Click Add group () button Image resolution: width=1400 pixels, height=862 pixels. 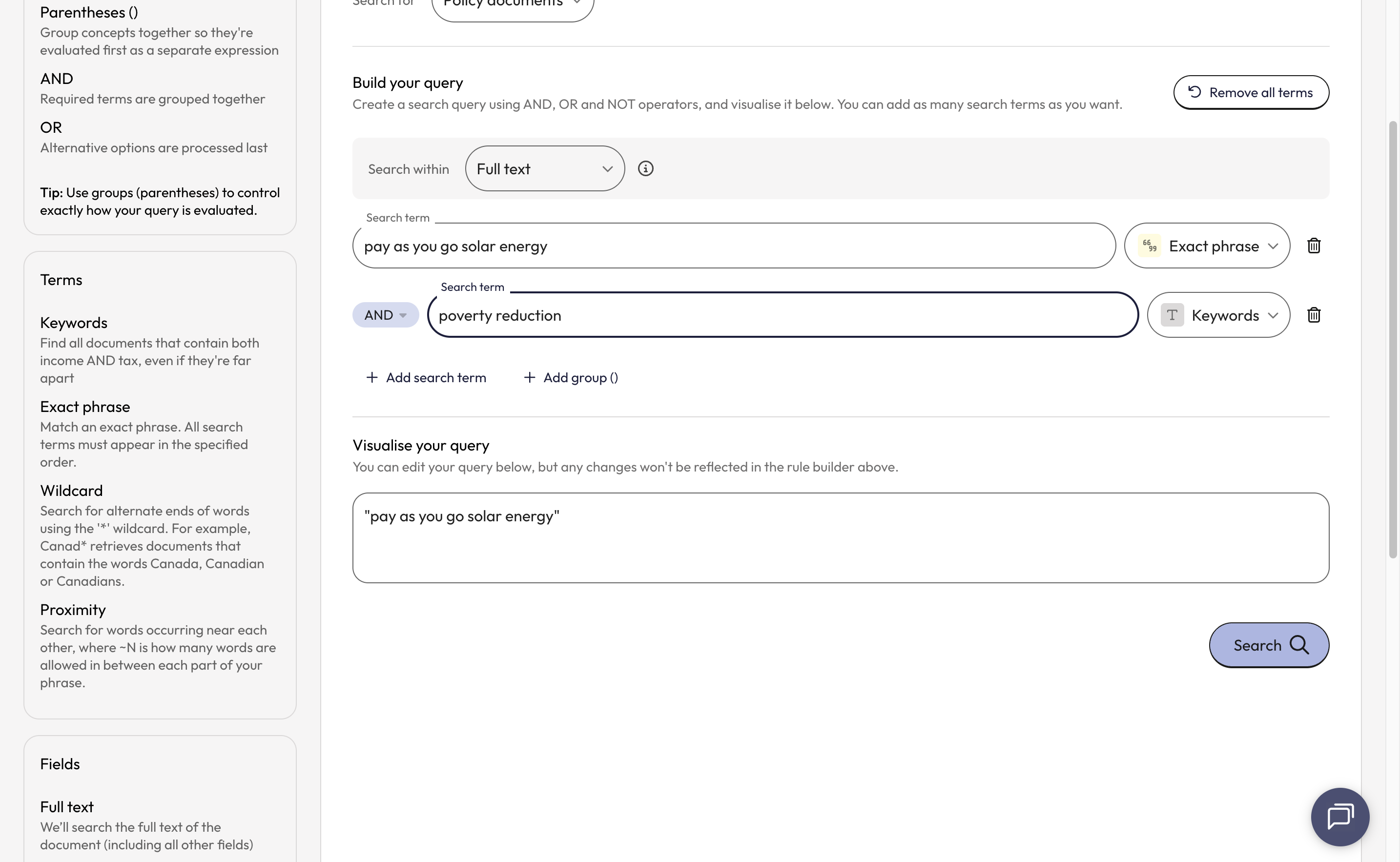[x=571, y=377]
